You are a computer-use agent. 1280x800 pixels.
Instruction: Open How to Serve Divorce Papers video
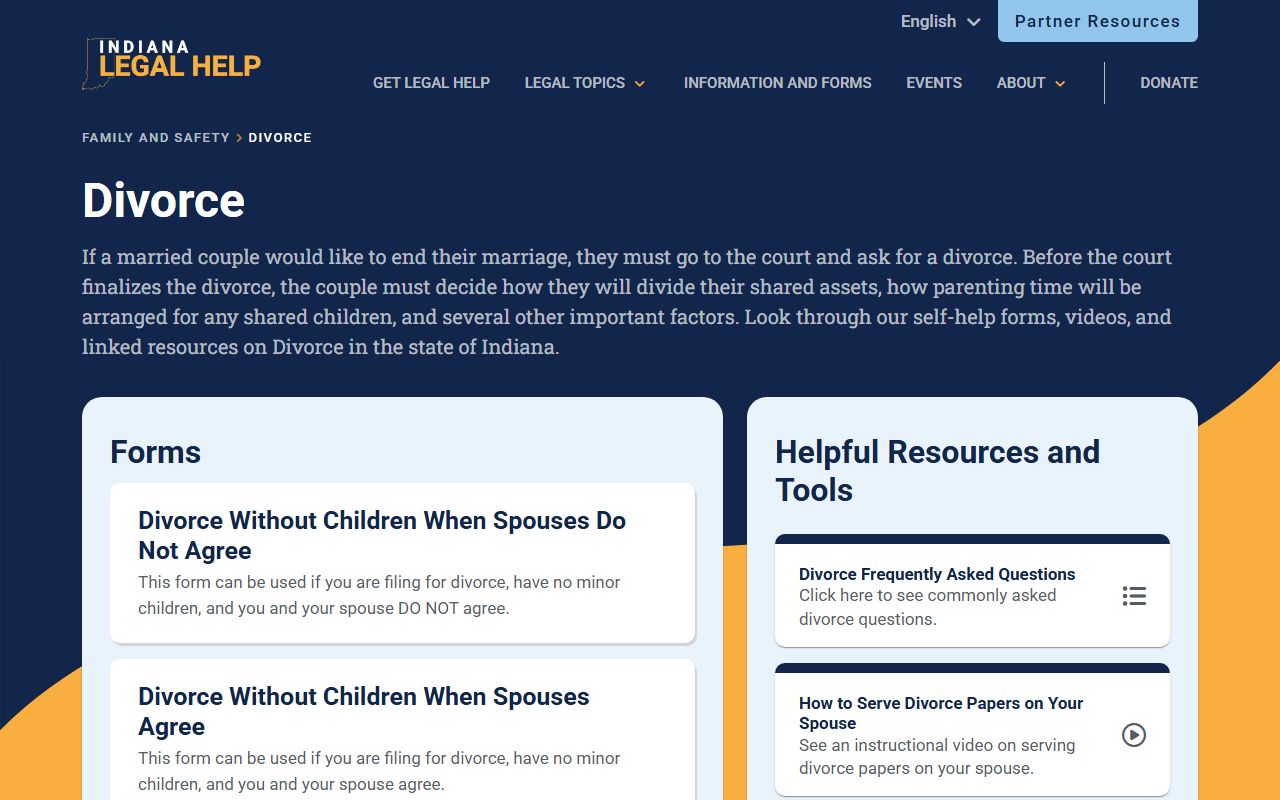(x=972, y=730)
